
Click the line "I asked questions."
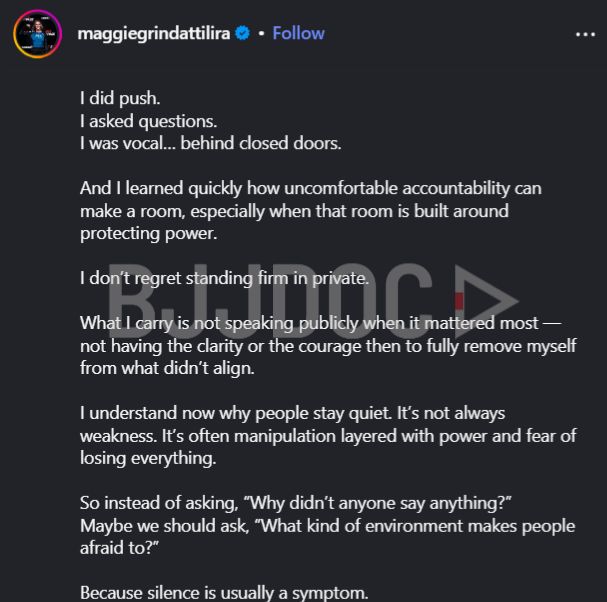pyautogui.click(x=148, y=121)
